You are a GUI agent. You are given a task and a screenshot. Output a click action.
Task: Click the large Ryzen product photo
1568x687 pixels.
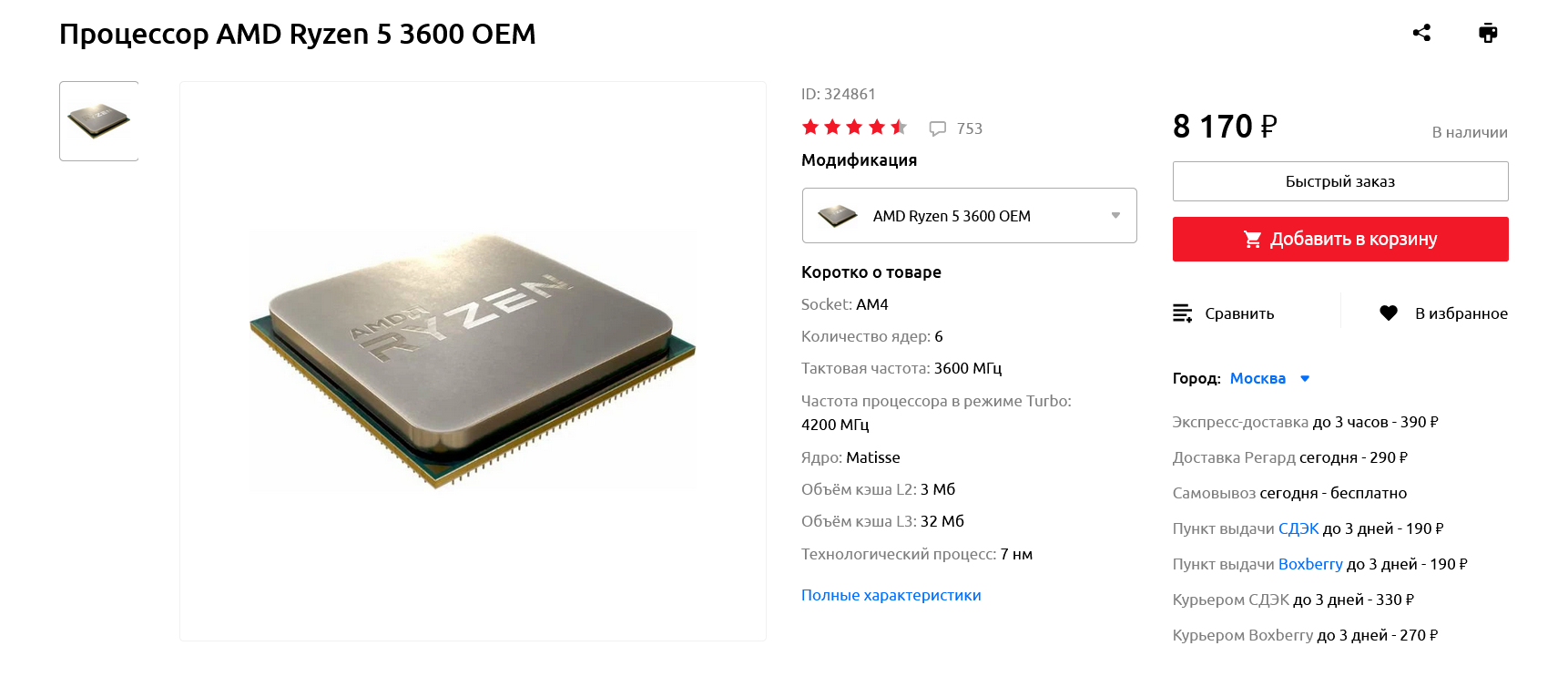pyautogui.click(x=473, y=361)
